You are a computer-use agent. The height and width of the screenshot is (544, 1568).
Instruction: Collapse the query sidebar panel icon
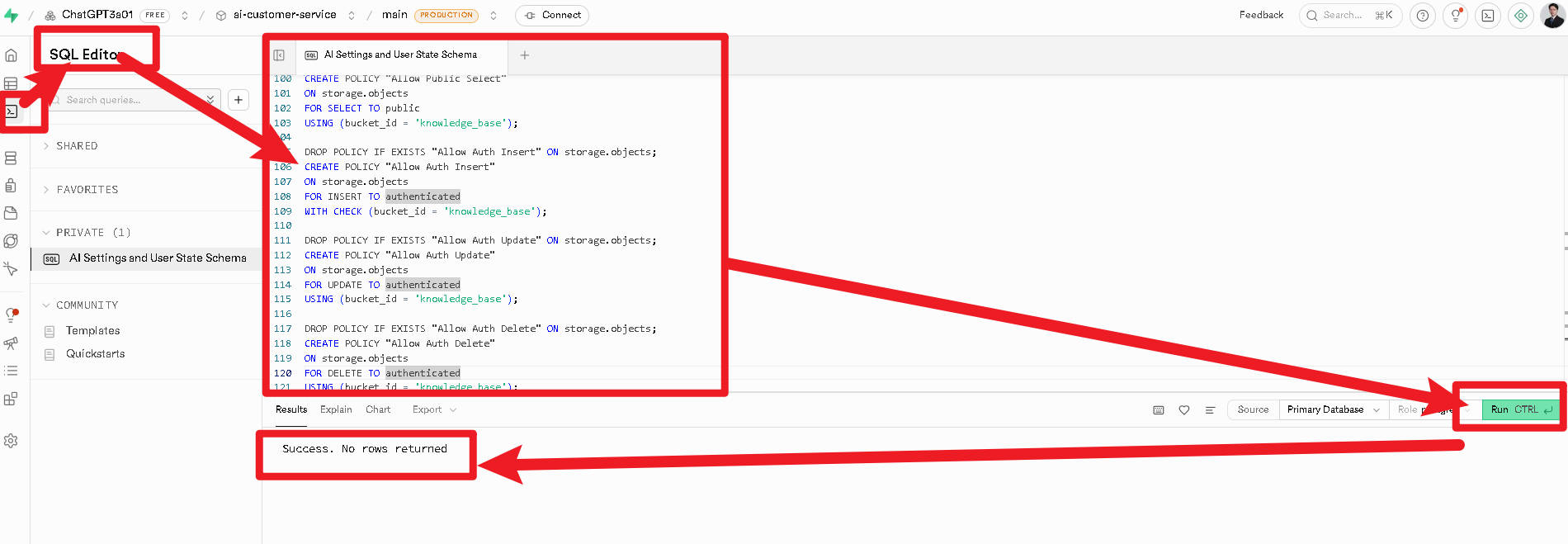click(279, 55)
